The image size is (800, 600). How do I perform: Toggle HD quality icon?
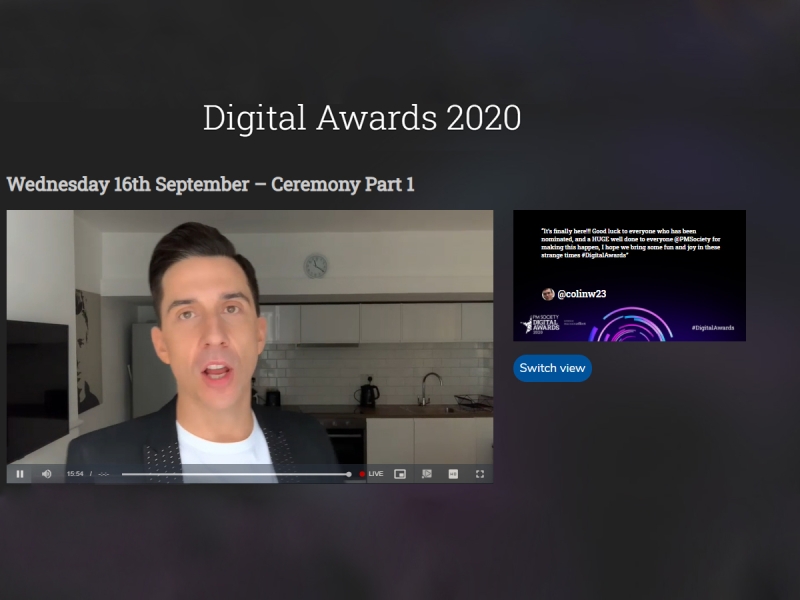pos(453,474)
